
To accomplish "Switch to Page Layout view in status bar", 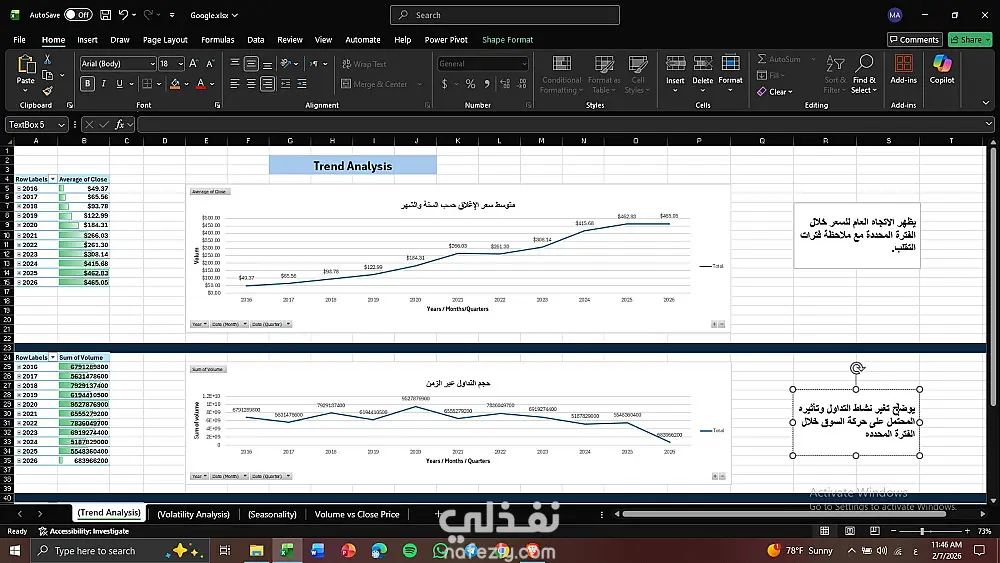I will 849,530.
